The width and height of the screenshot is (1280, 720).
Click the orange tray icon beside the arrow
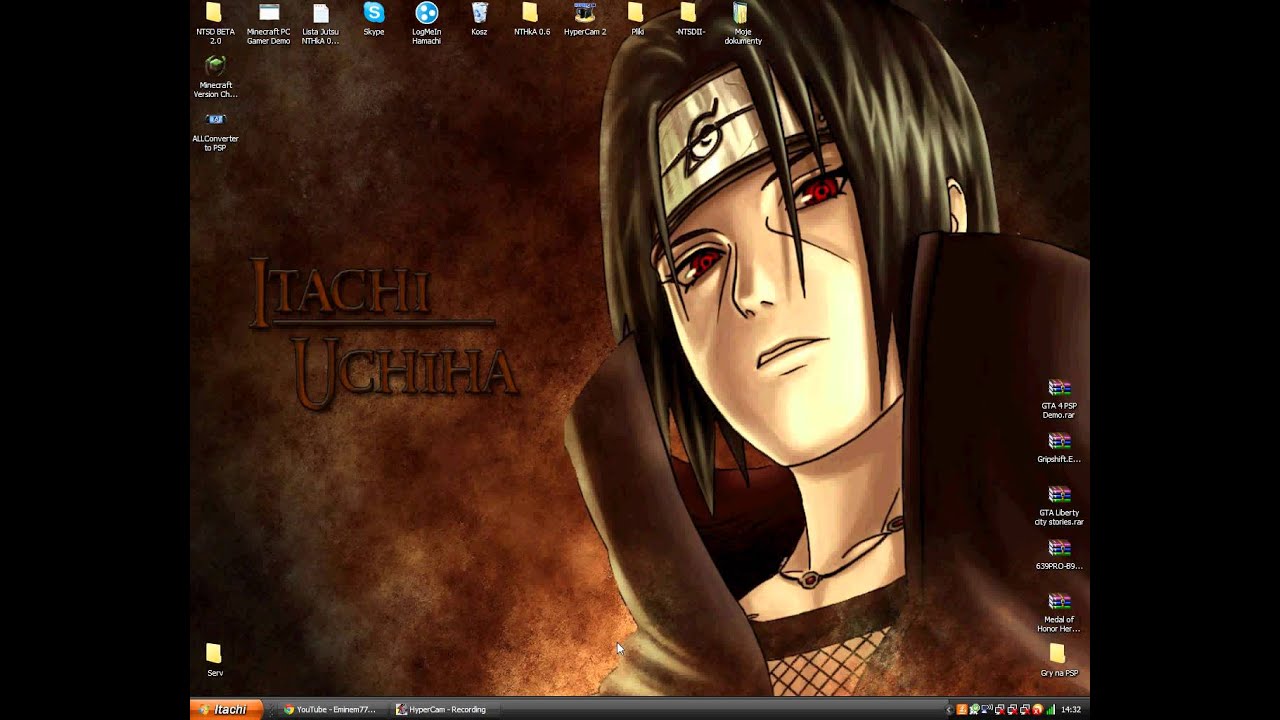pyautogui.click(x=962, y=710)
